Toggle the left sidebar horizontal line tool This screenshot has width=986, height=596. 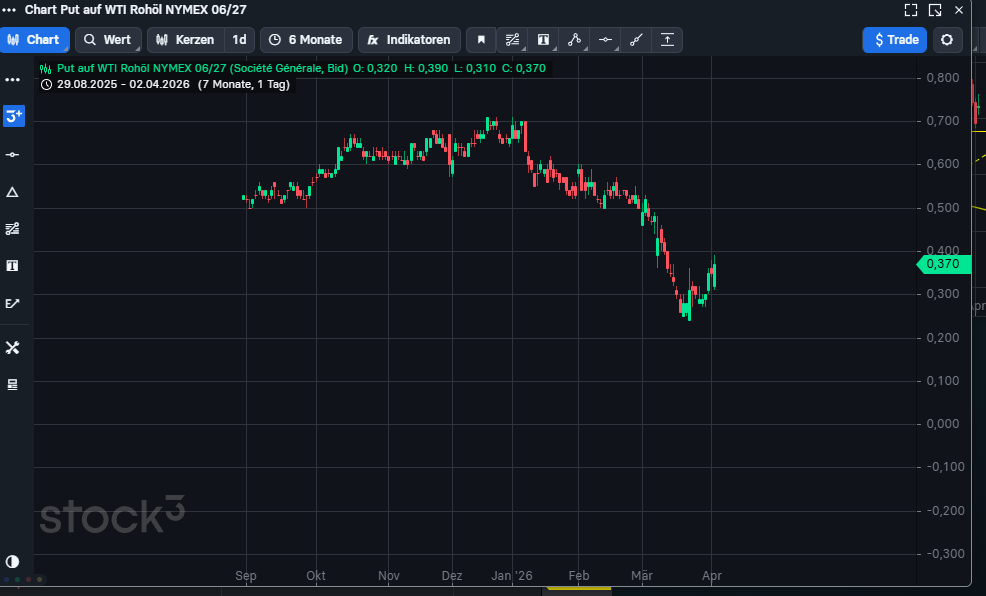(x=13, y=155)
